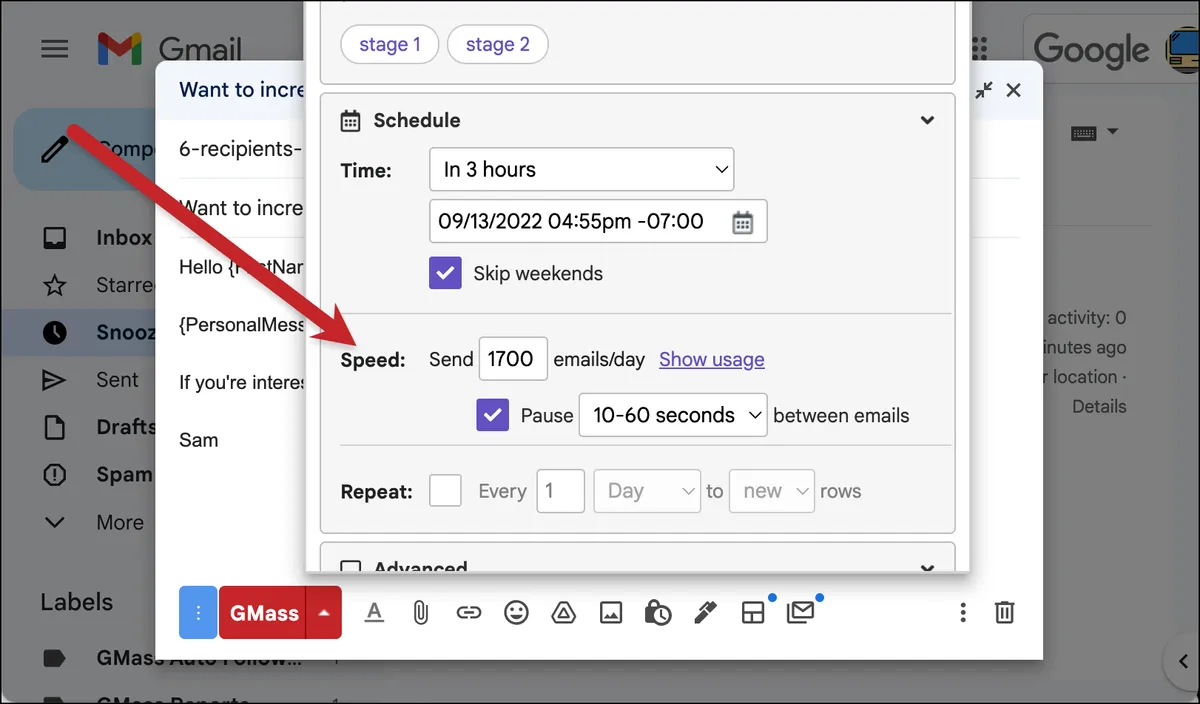This screenshot has height=704, width=1200.
Task: Uncheck the Skip weekends checkbox
Action: coord(445,273)
